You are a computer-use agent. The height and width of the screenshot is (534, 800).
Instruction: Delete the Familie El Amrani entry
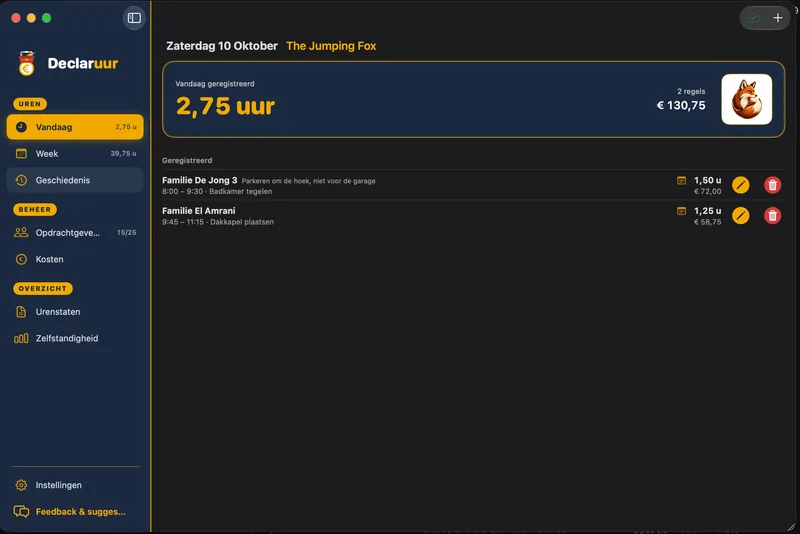[772, 216]
